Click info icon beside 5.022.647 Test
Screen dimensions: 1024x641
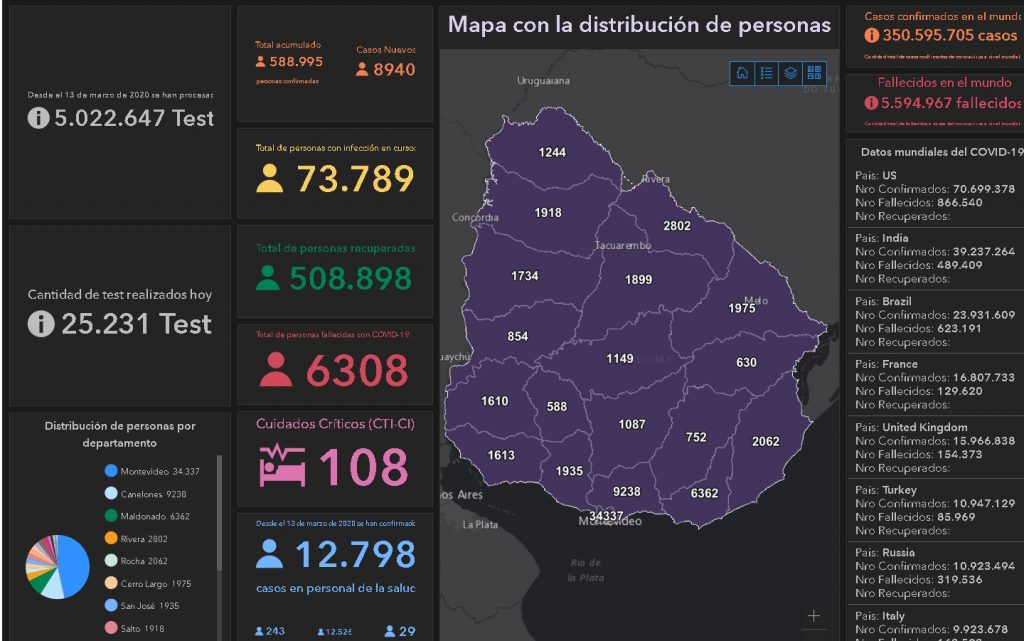(x=38, y=117)
